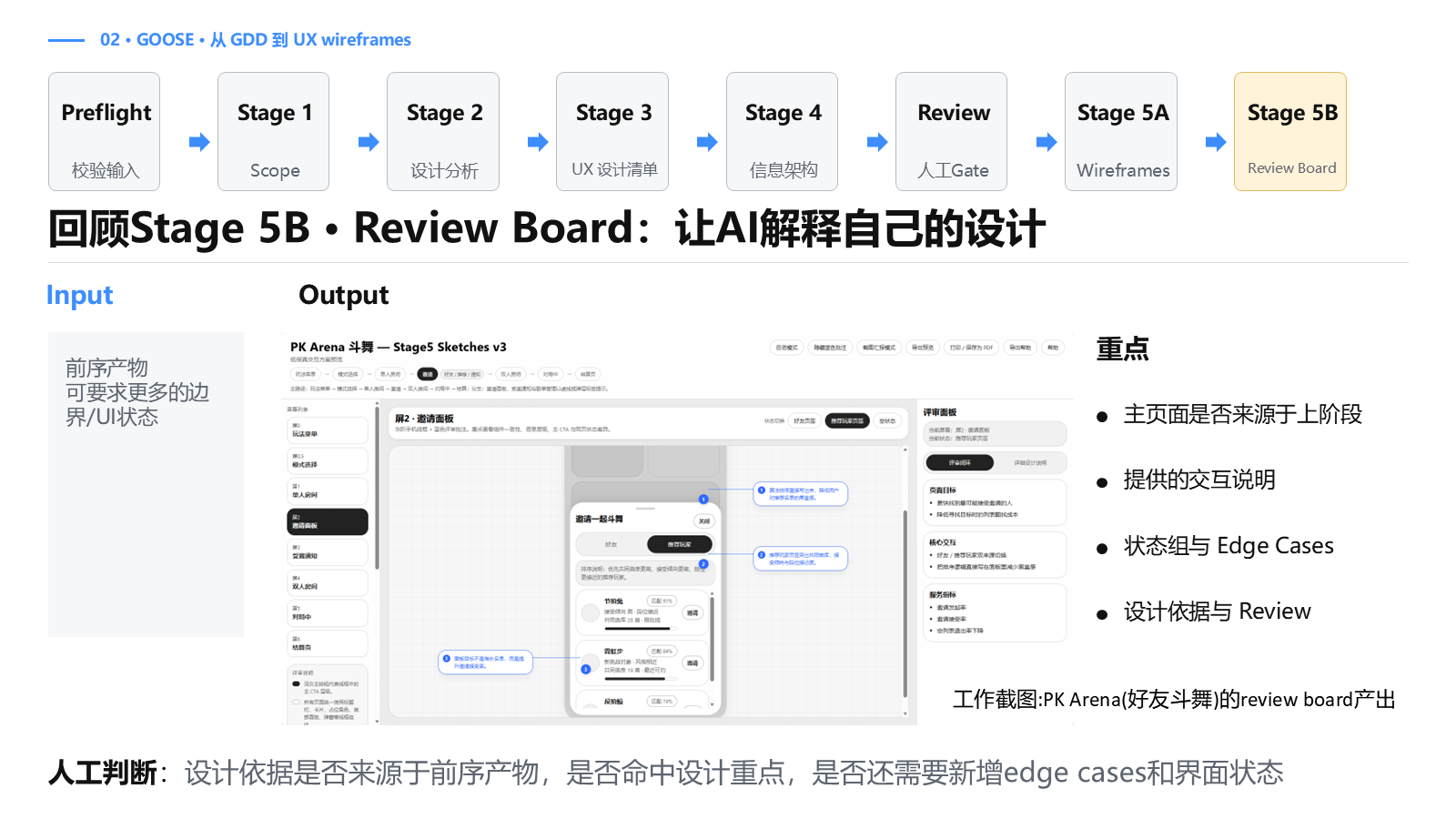Click the 邀请 breadcrumb pill in flow bar

(x=428, y=374)
